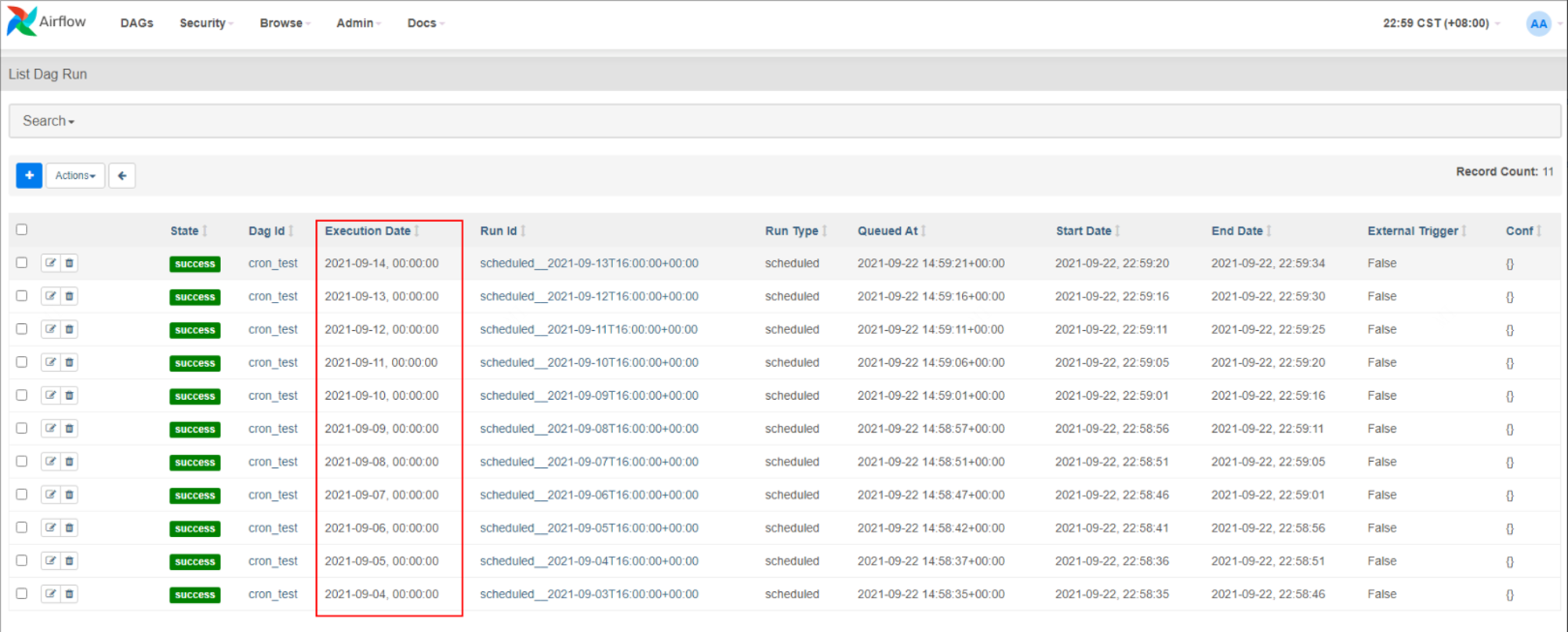Delete the 2021-09-14 DAG run
The width and height of the screenshot is (1568, 632).
pos(69,263)
